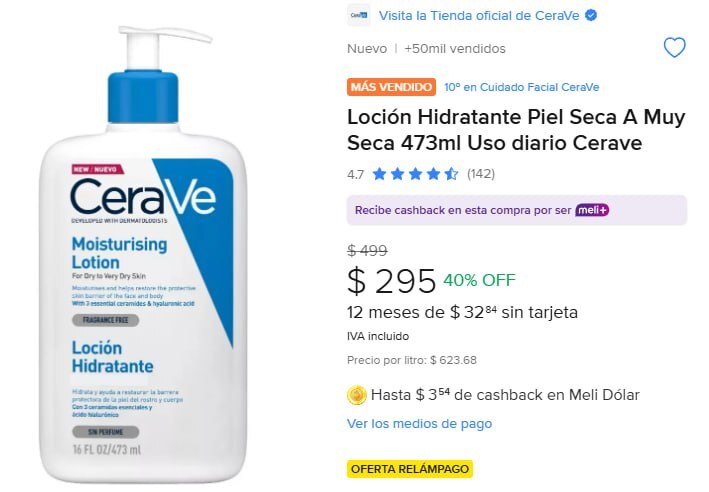The image size is (709, 492).
Task: Click the 4.7 rating number
Action: 355,175
